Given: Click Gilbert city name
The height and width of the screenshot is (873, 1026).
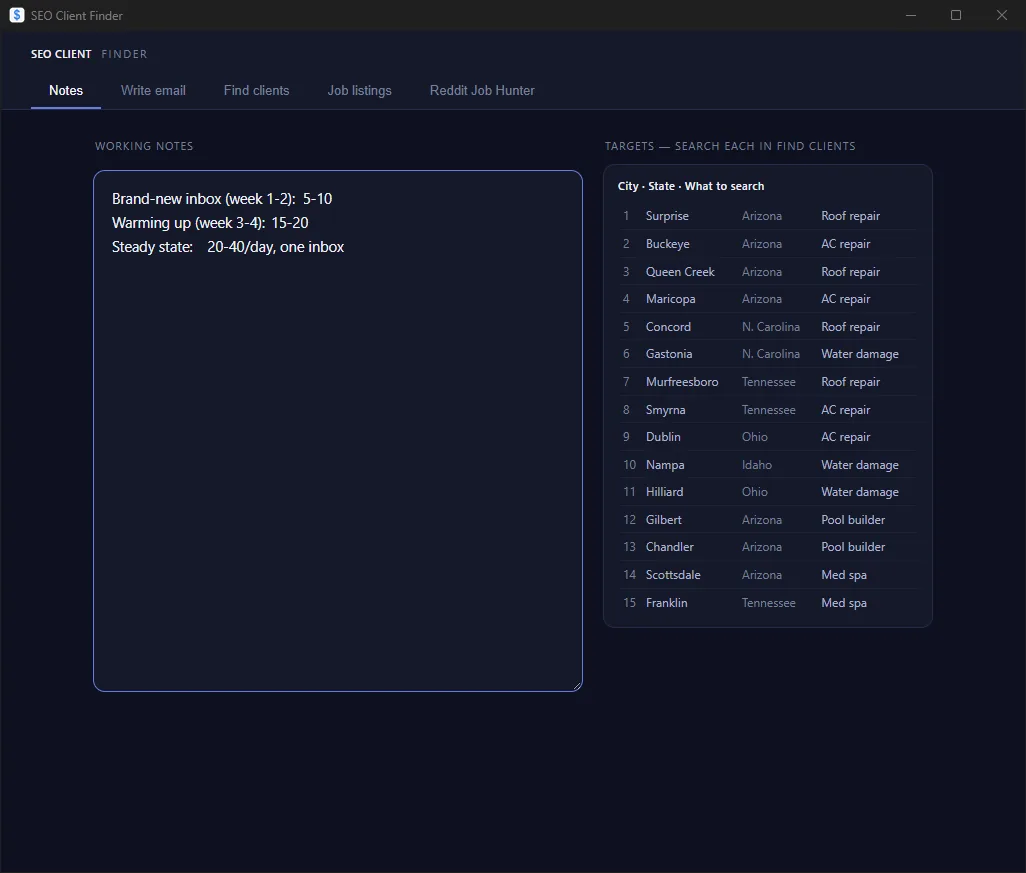Looking at the screenshot, I should 663,520.
